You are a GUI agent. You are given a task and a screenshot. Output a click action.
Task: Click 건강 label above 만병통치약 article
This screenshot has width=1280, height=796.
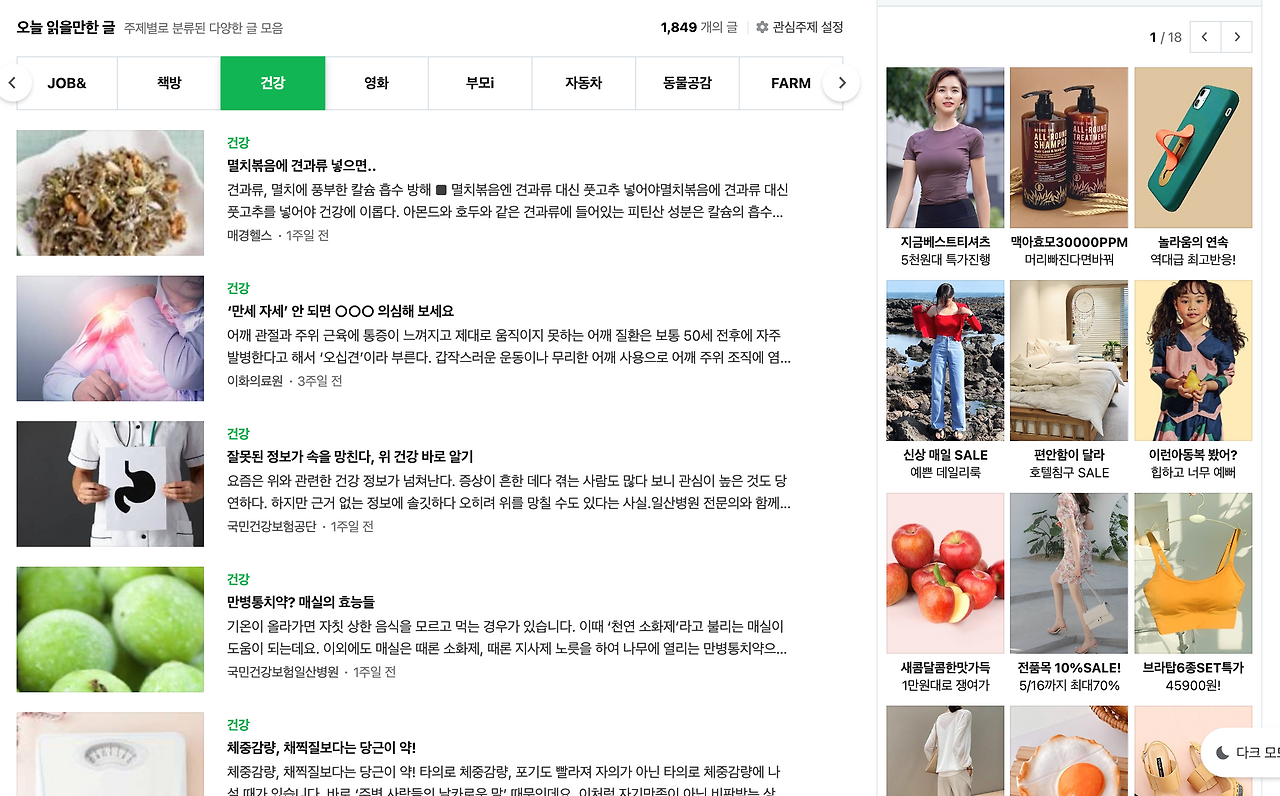pyautogui.click(x=238, y=579)
